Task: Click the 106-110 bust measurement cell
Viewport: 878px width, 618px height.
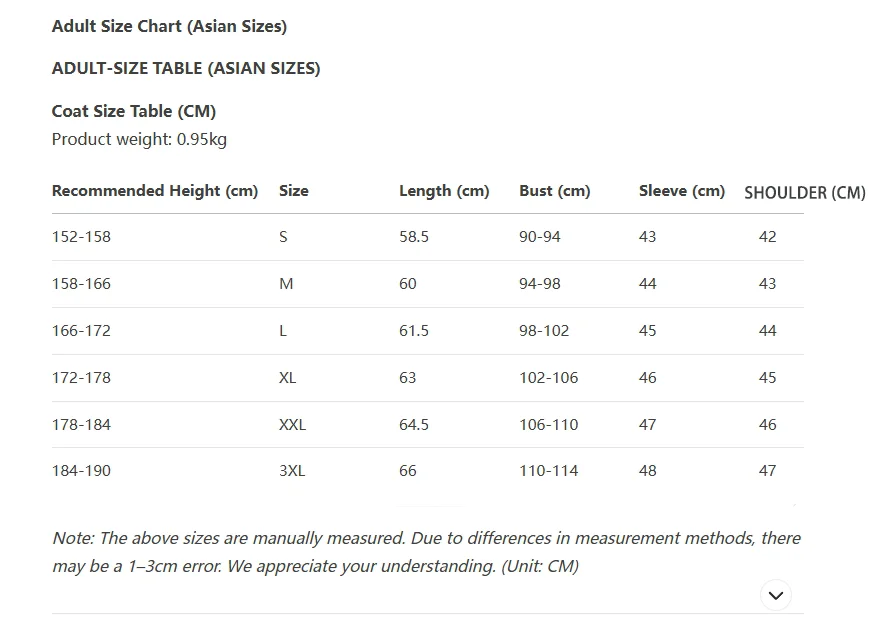Action: pos(549,425)
